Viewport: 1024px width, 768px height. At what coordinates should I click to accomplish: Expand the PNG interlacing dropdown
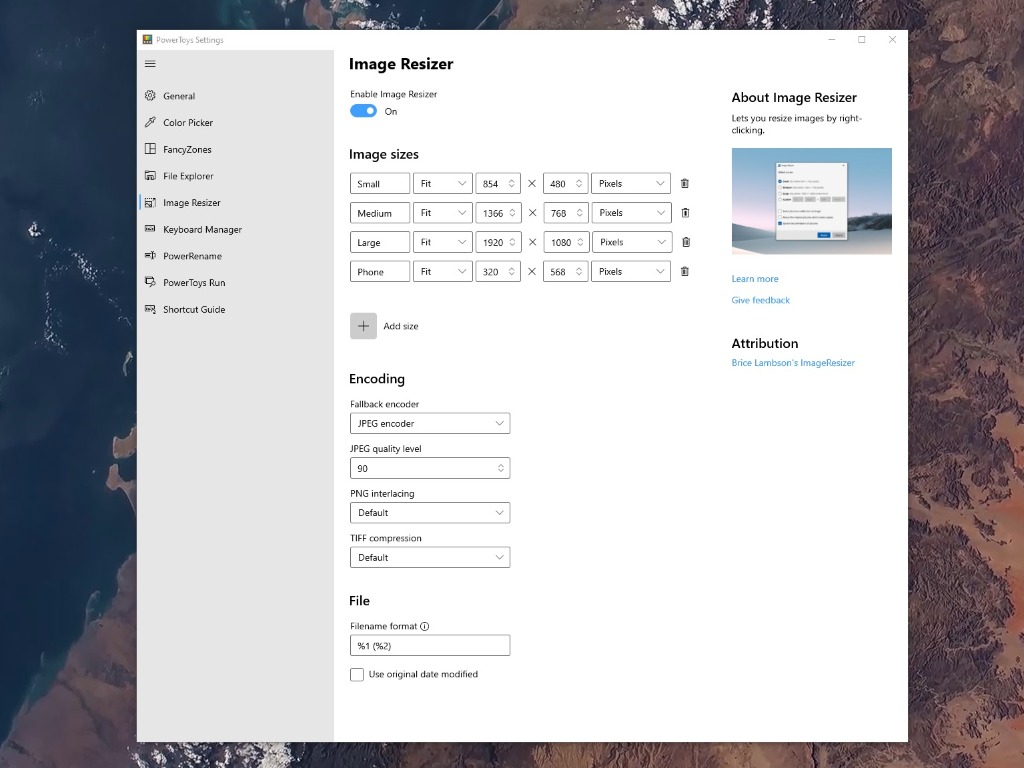click(430, 513)
